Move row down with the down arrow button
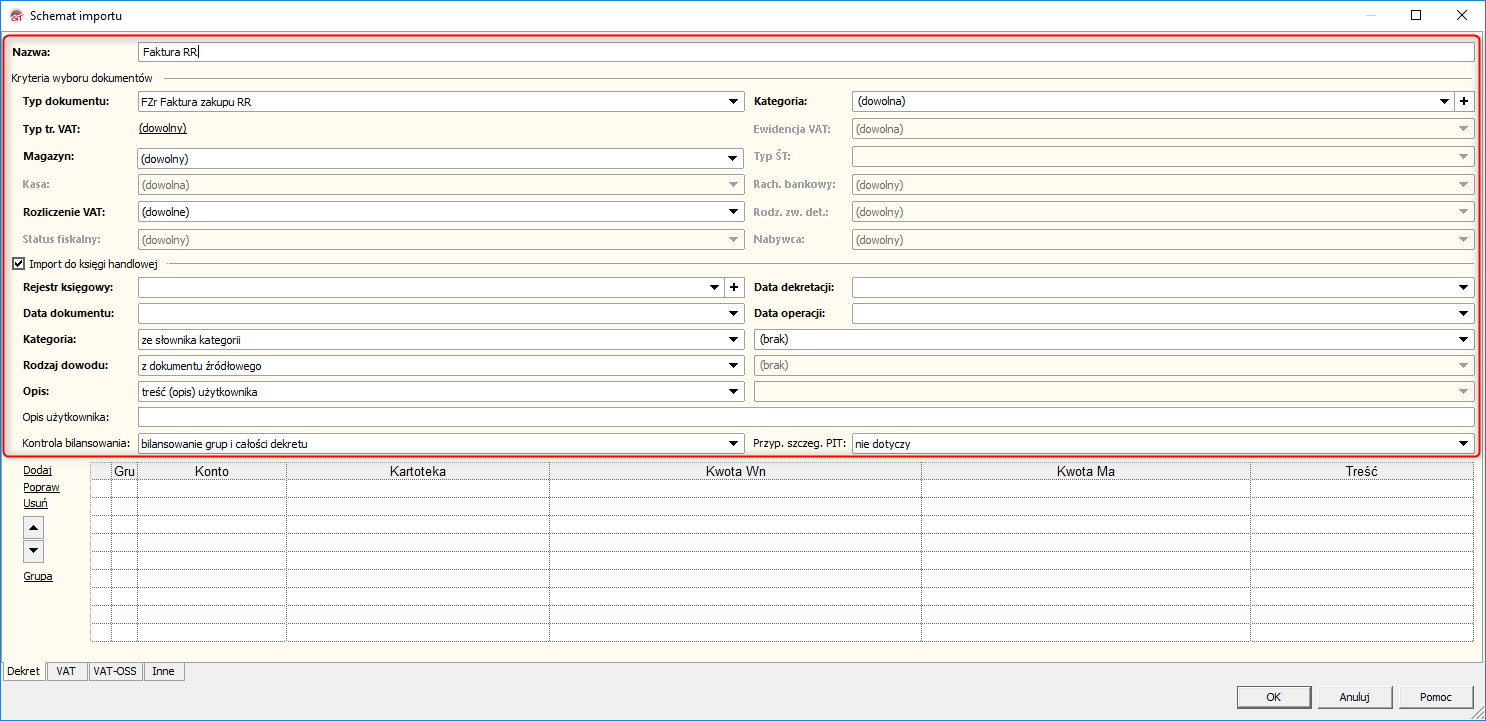This screenshot has height=721, width=1486. (x=34, y=550)
